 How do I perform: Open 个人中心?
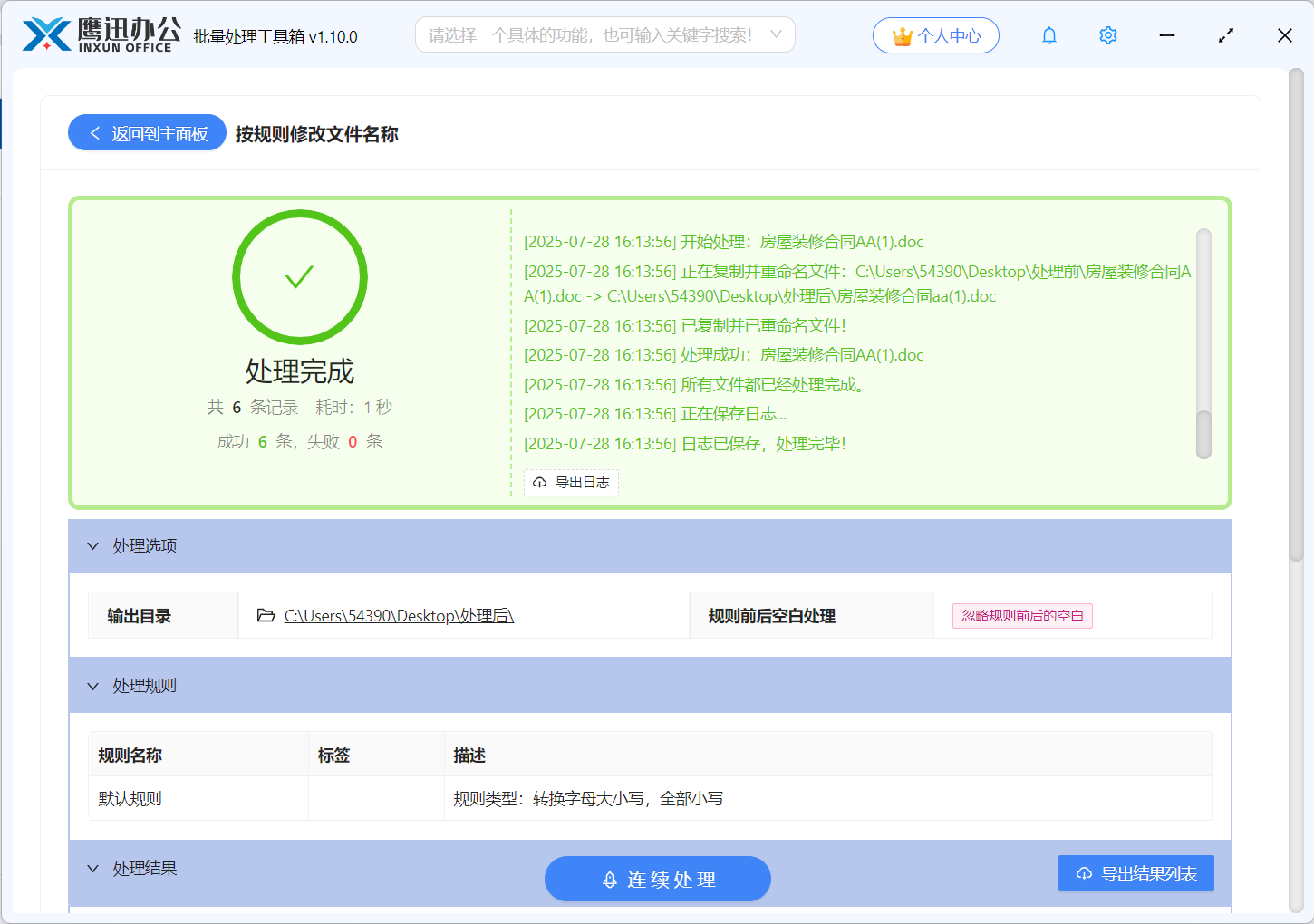pyautogui.click(x=936, y=35)
